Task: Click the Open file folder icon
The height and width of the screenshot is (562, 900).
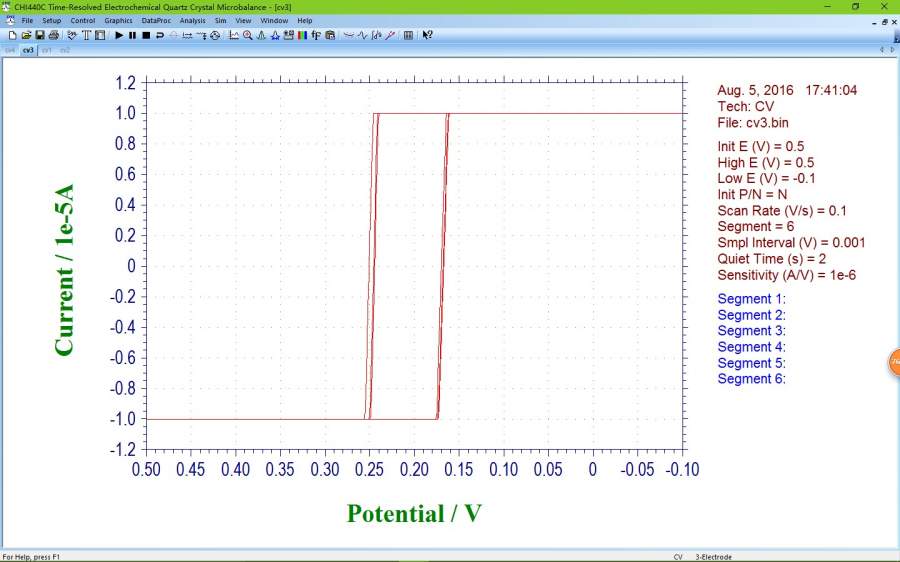Action: pos(26,35)
